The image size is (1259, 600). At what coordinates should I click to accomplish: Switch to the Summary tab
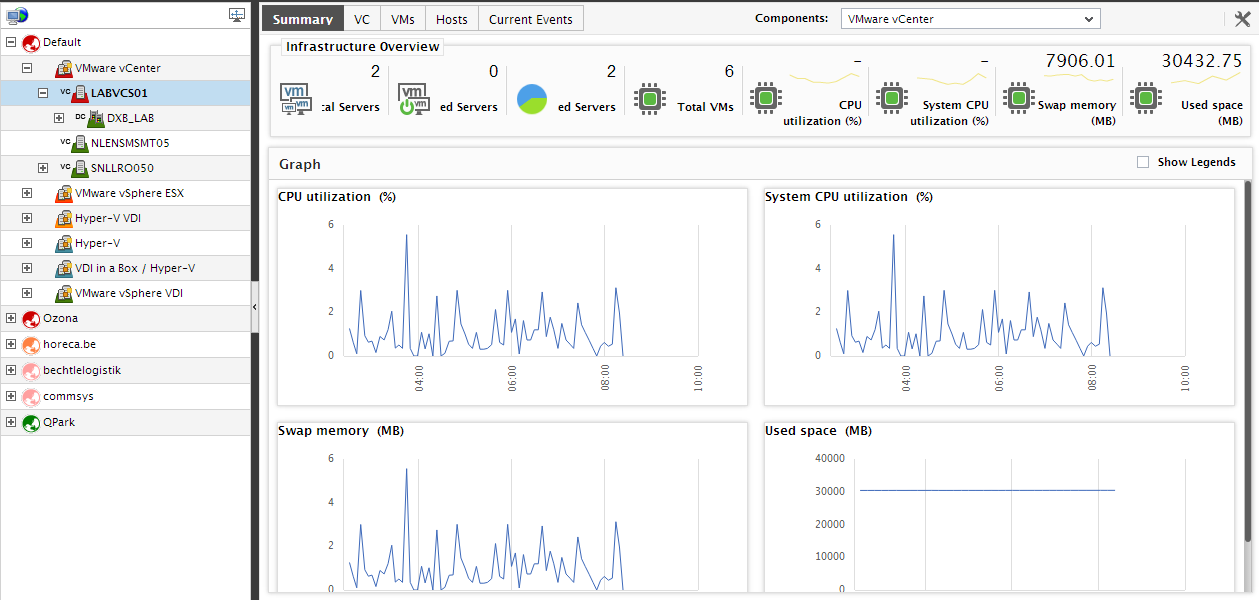[x=303, y=19]
